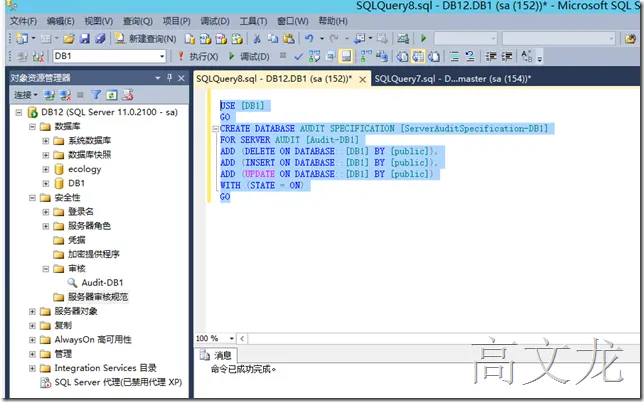The image size is (644, 402).
Task: Click the Activity Monitor icon in toolbar
Action: point(402,39)
